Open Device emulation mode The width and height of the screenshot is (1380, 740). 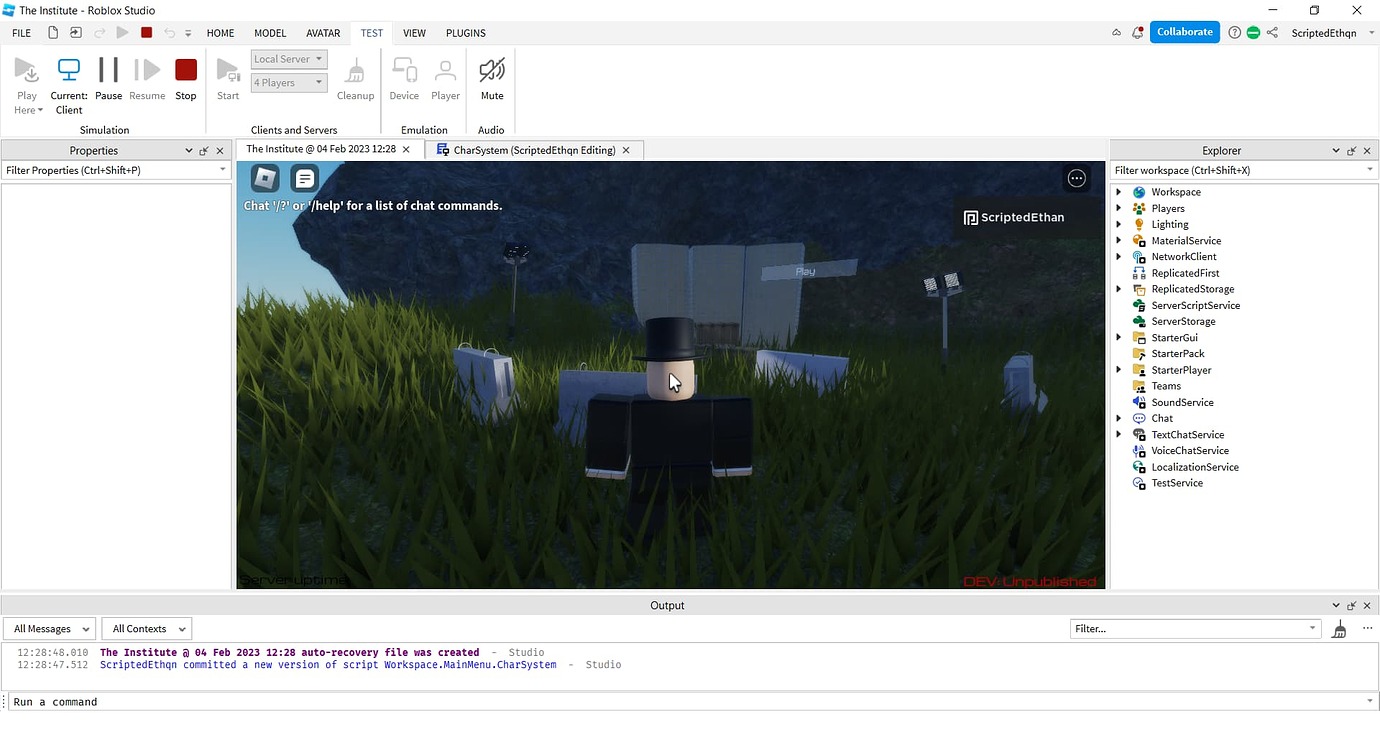pos(404,70)
